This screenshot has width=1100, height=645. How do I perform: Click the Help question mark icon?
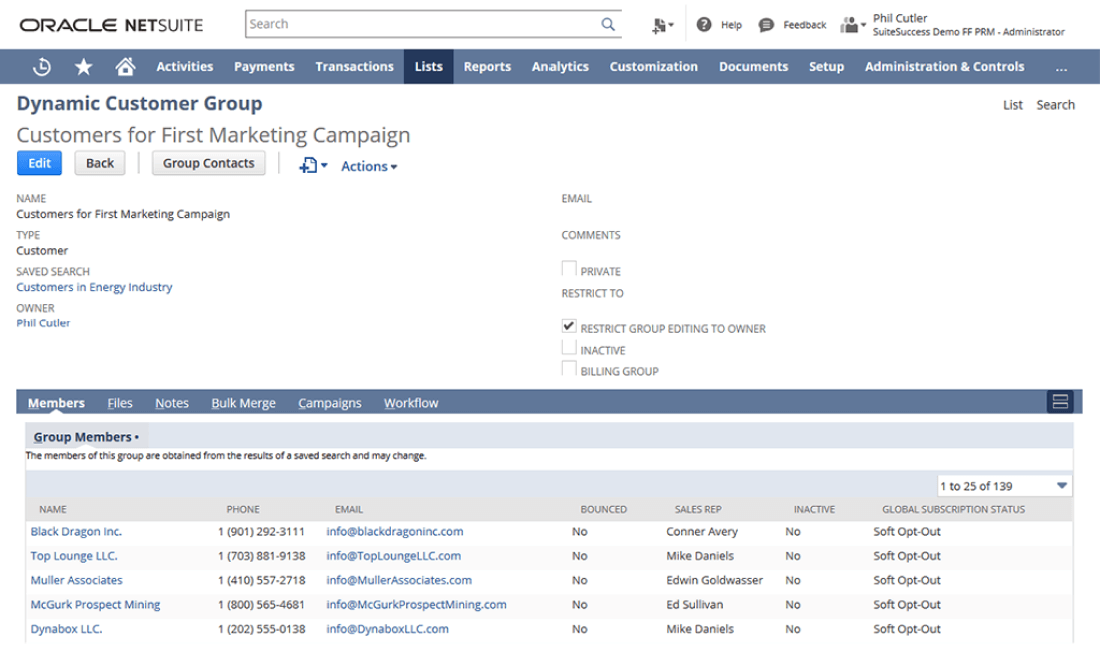[704, 25]
